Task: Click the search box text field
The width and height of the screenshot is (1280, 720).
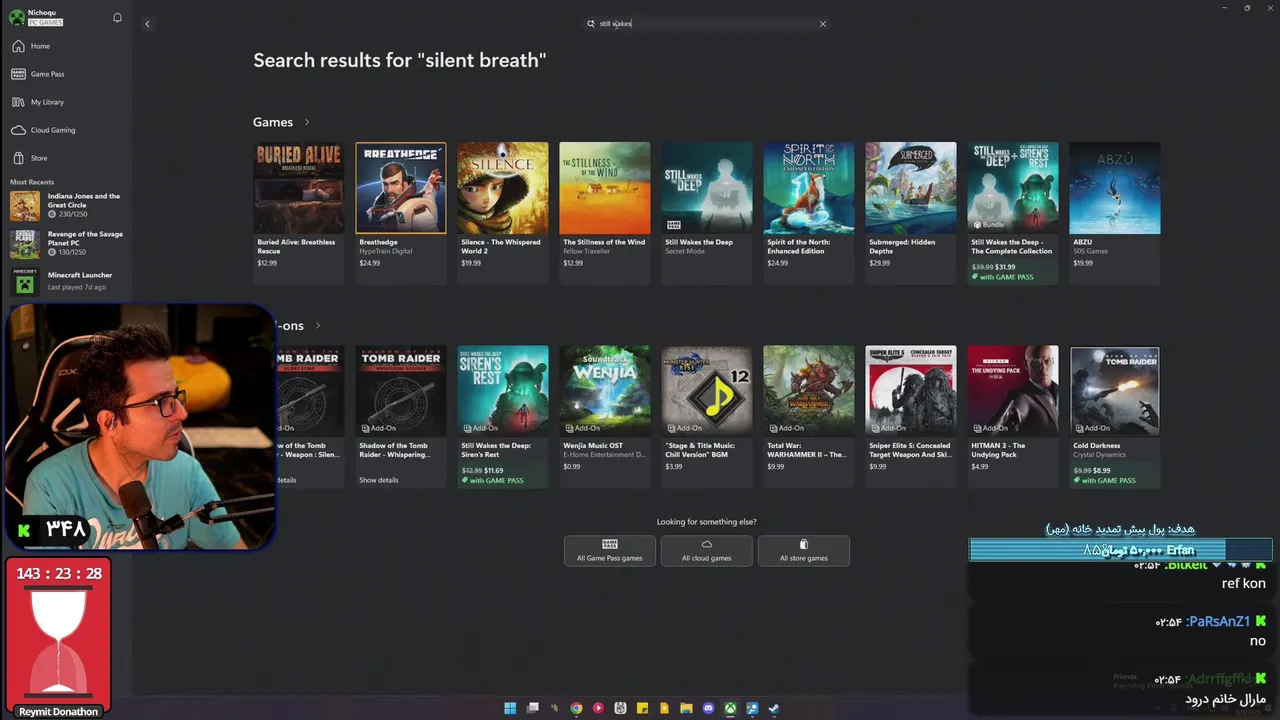Action: [705, 24]
